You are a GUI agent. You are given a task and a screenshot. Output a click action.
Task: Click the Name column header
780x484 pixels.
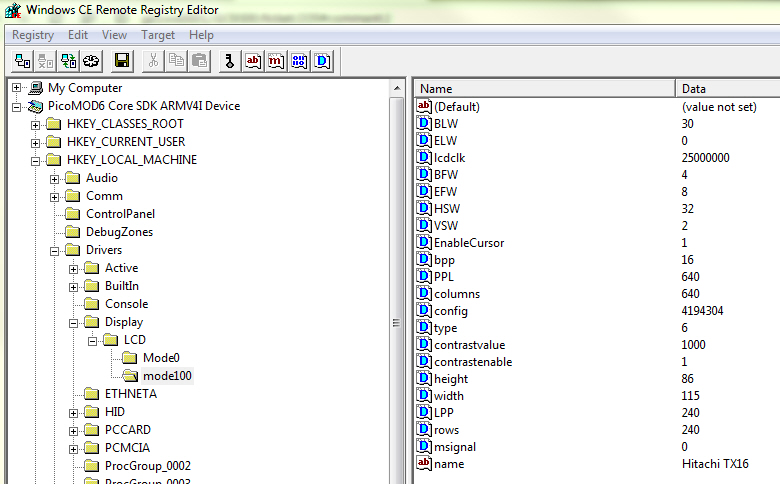543,89
